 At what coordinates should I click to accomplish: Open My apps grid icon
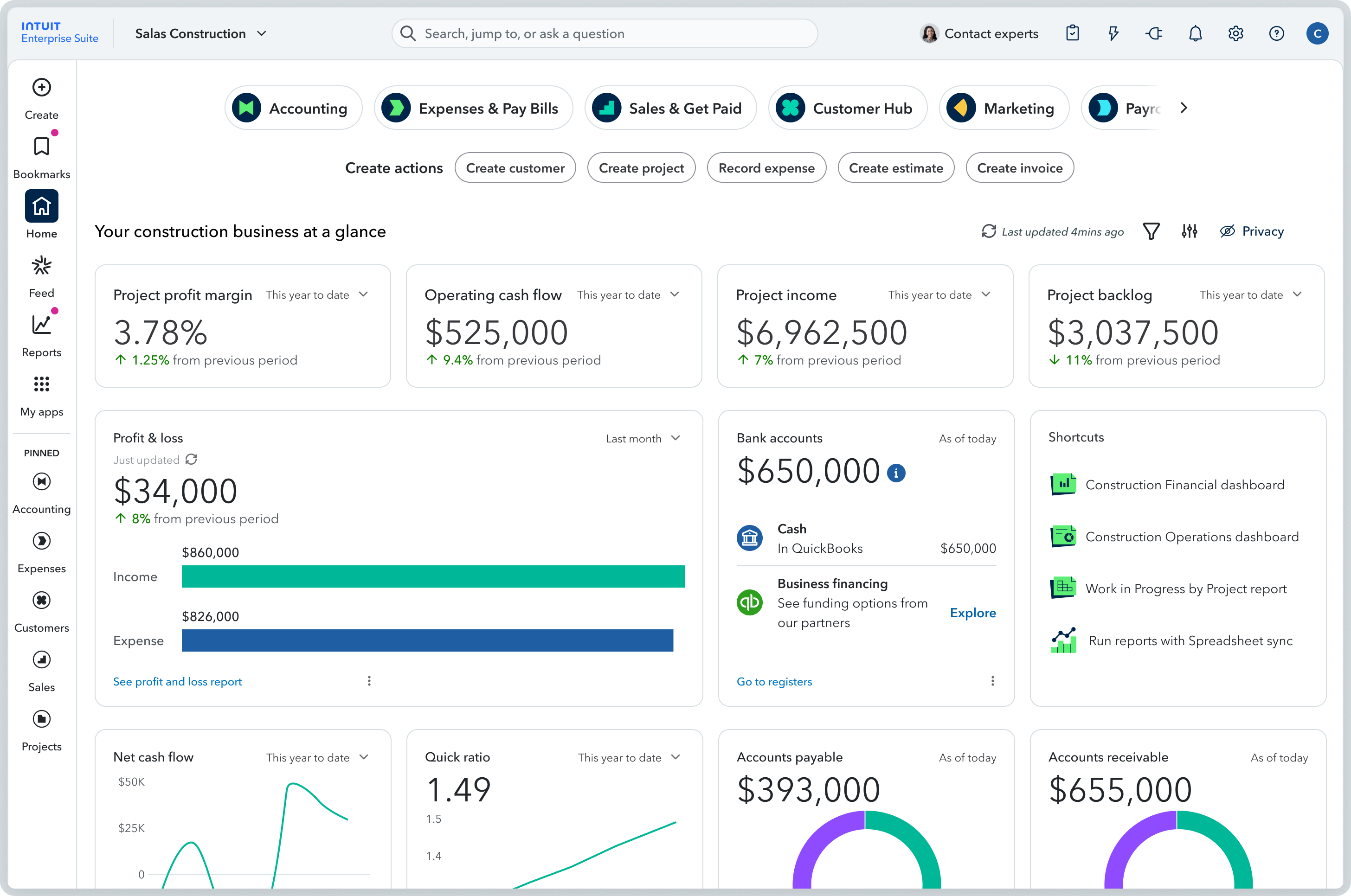(41, 384)
